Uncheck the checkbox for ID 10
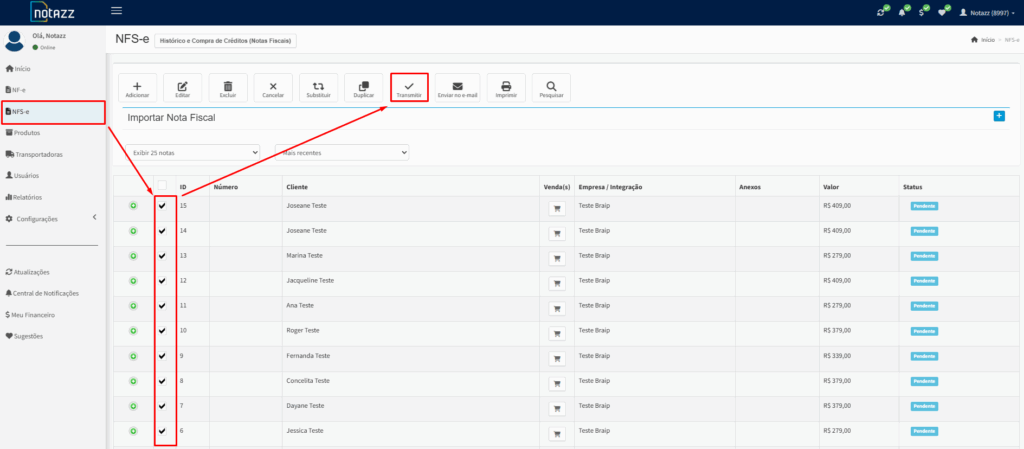This screenshot has height=449, width=1024. 162,331
